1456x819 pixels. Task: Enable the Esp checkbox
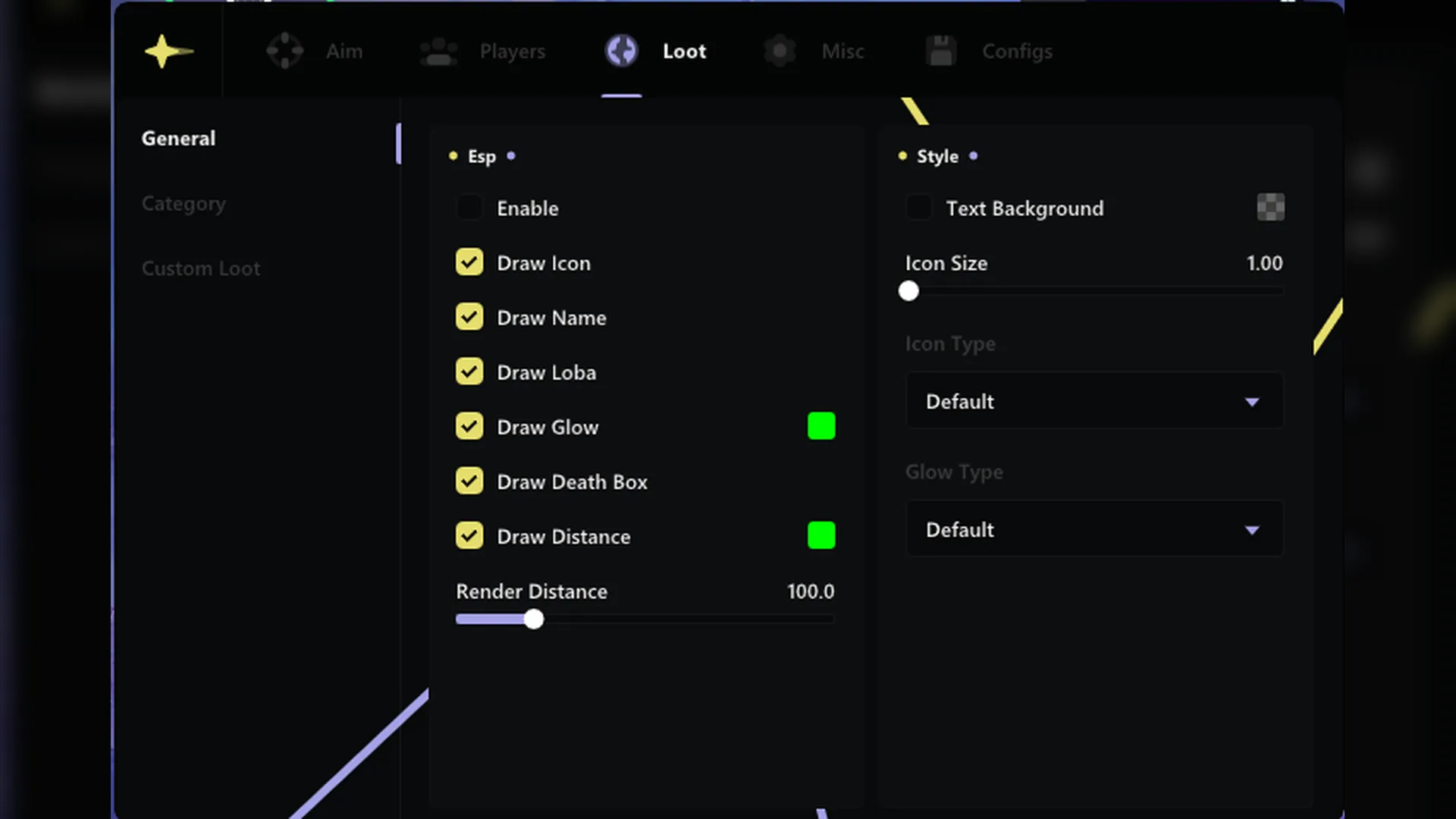click(x=469, y=208)
